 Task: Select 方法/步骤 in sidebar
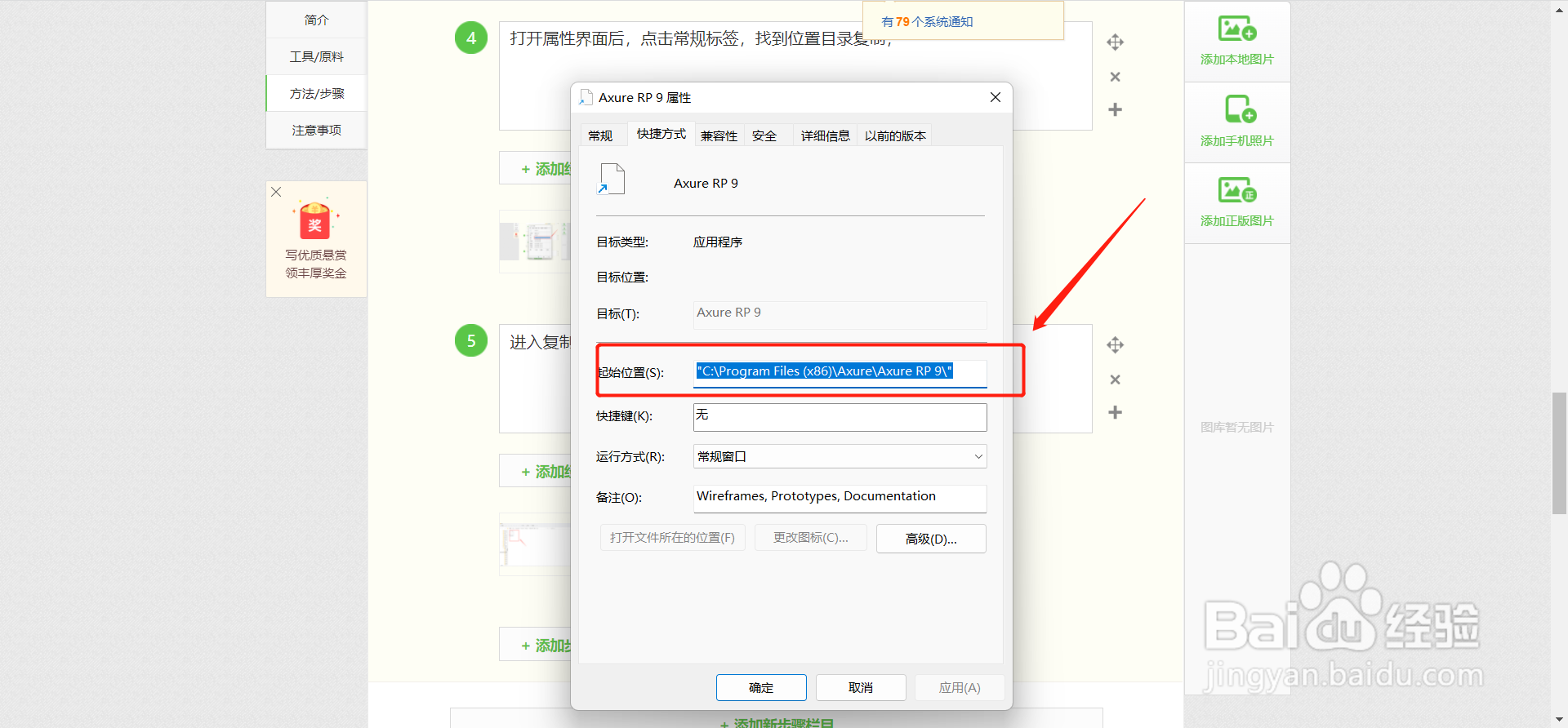click(316, 93)
